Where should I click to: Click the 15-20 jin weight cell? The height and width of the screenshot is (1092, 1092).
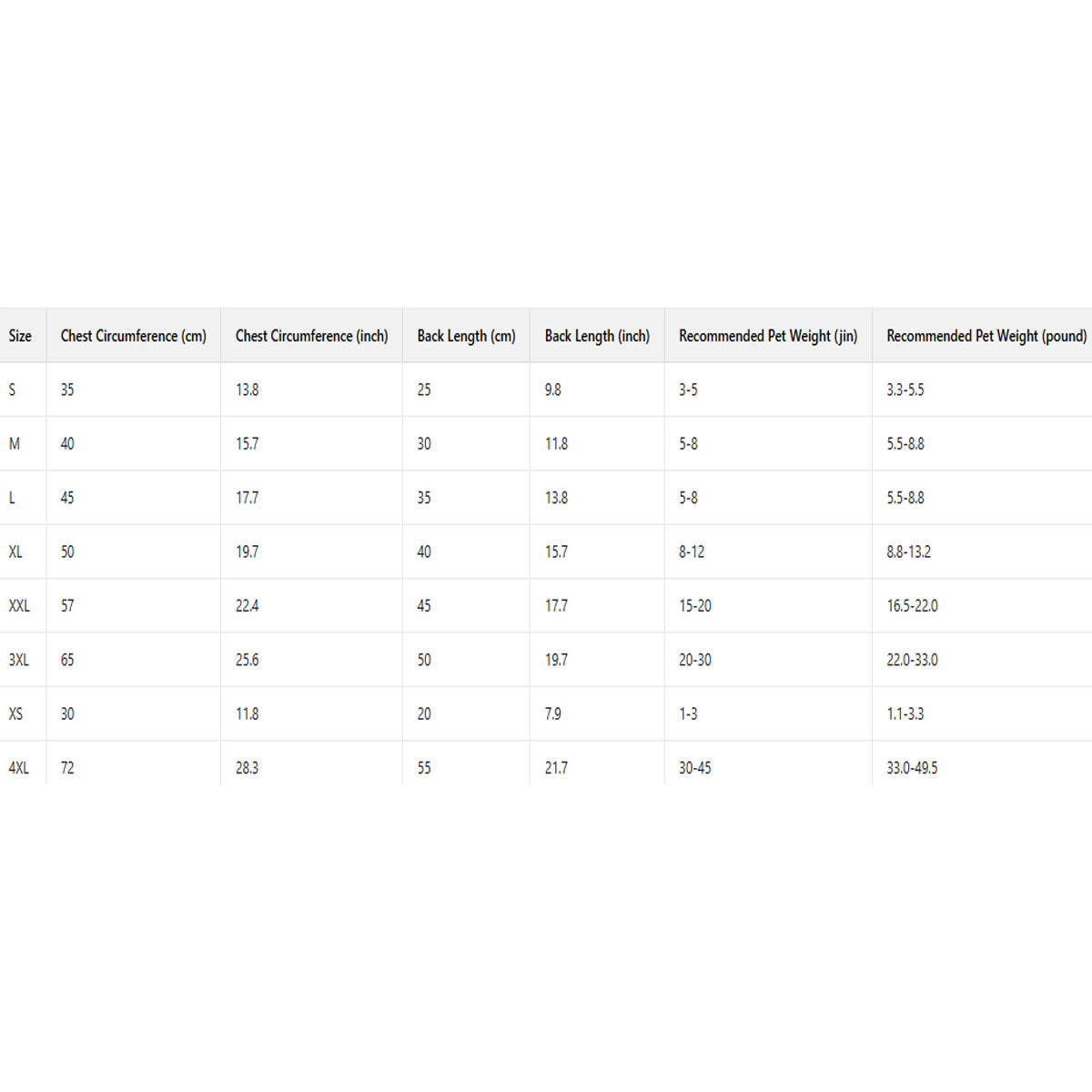pos(695,606)
